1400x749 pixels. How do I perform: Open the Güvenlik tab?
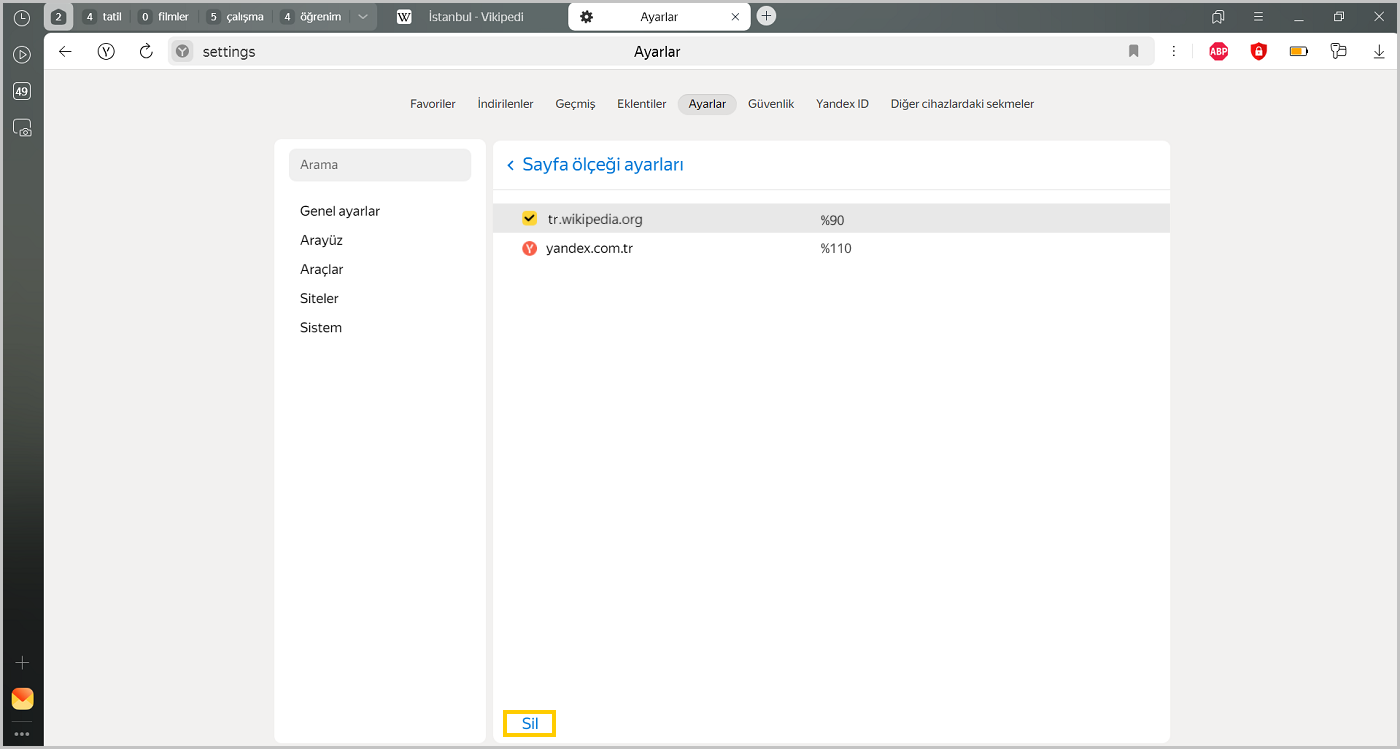(x=770, y=104)
